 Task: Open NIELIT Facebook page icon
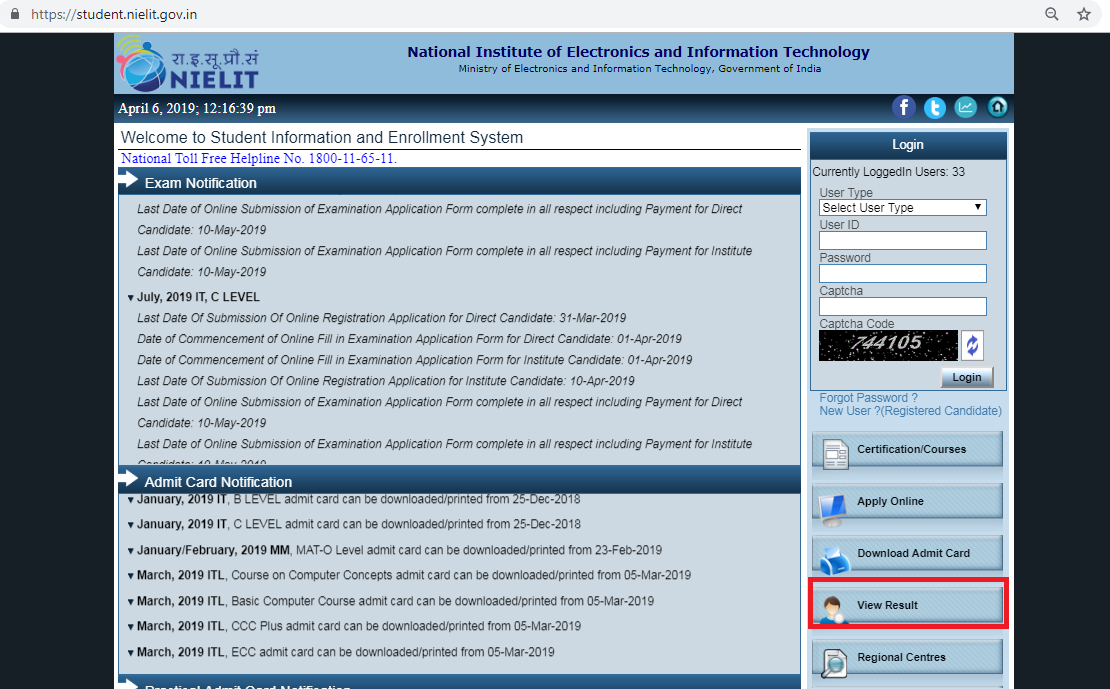pos(903,108)
